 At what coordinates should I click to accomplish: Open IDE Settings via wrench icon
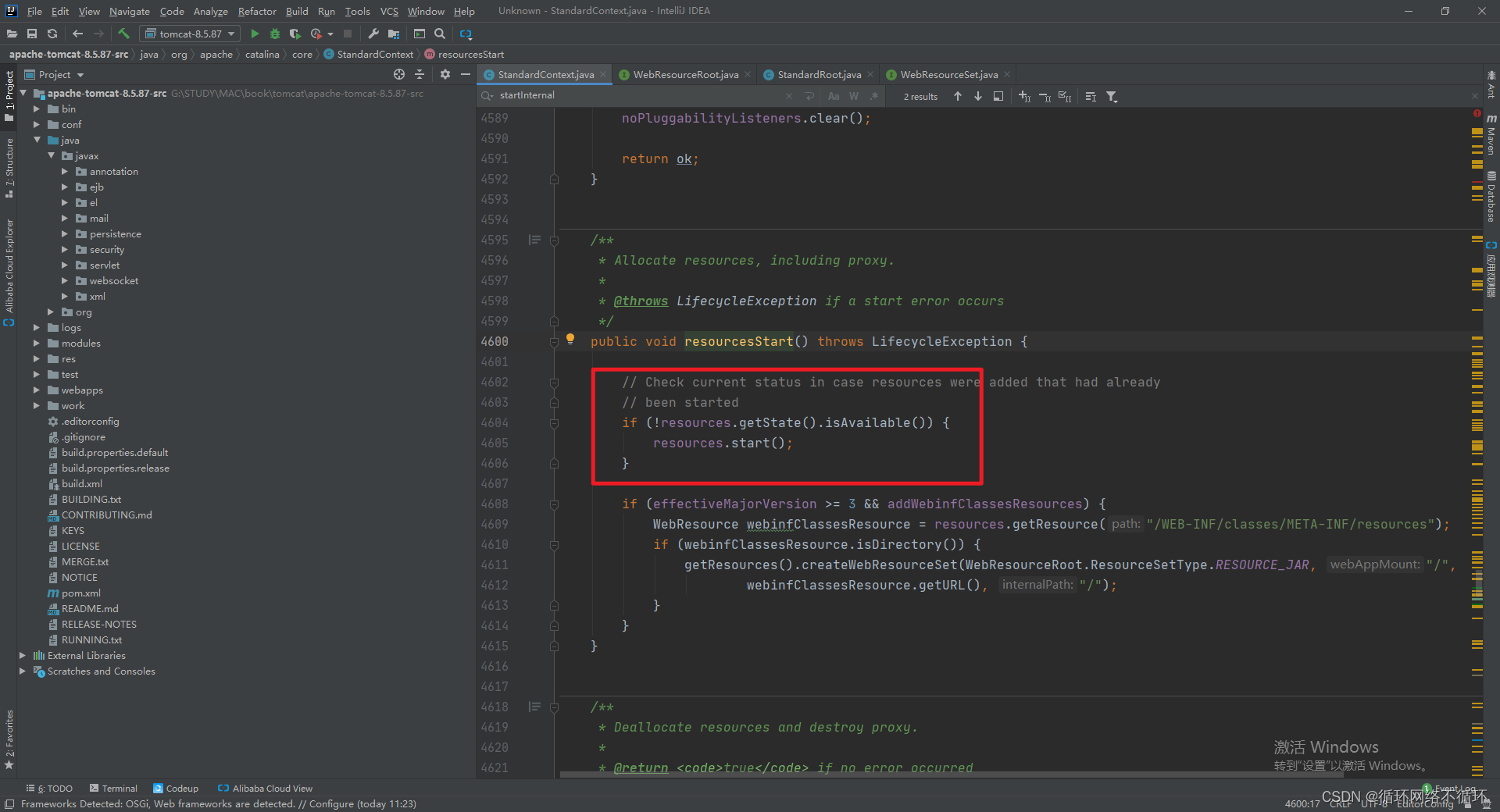pyautogui.click(x=373, y=34)
